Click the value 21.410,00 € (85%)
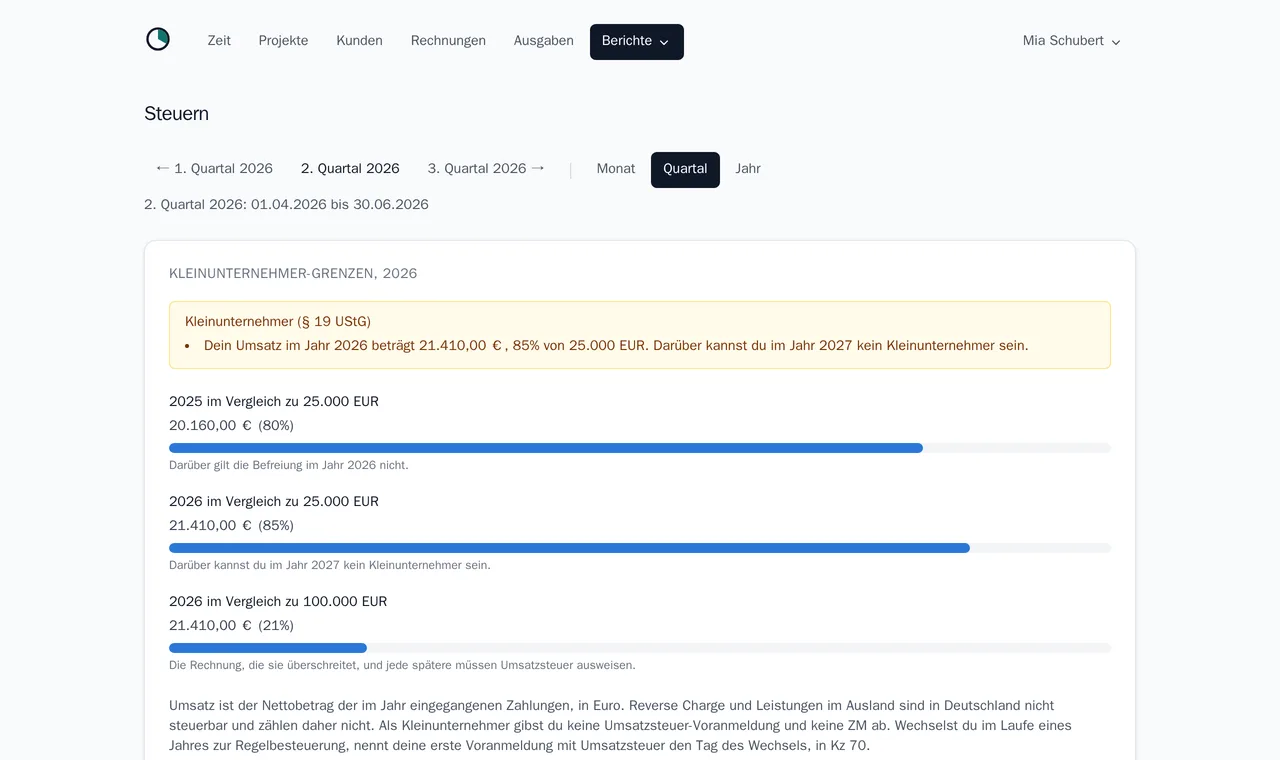 231,525
